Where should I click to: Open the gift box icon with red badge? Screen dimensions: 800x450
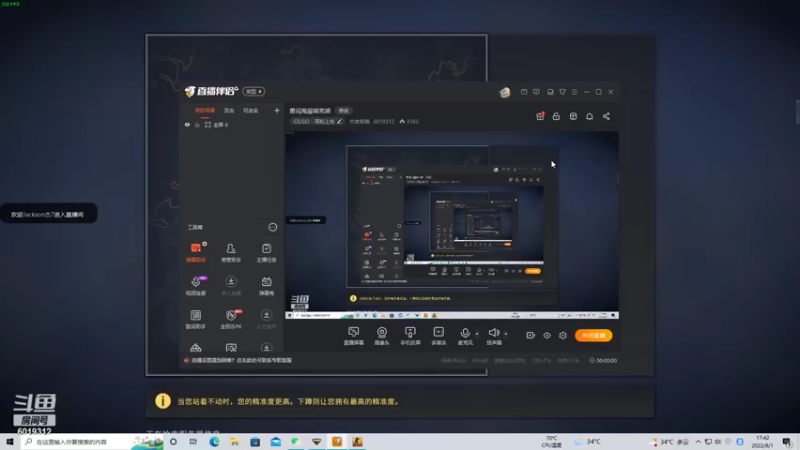540,116
